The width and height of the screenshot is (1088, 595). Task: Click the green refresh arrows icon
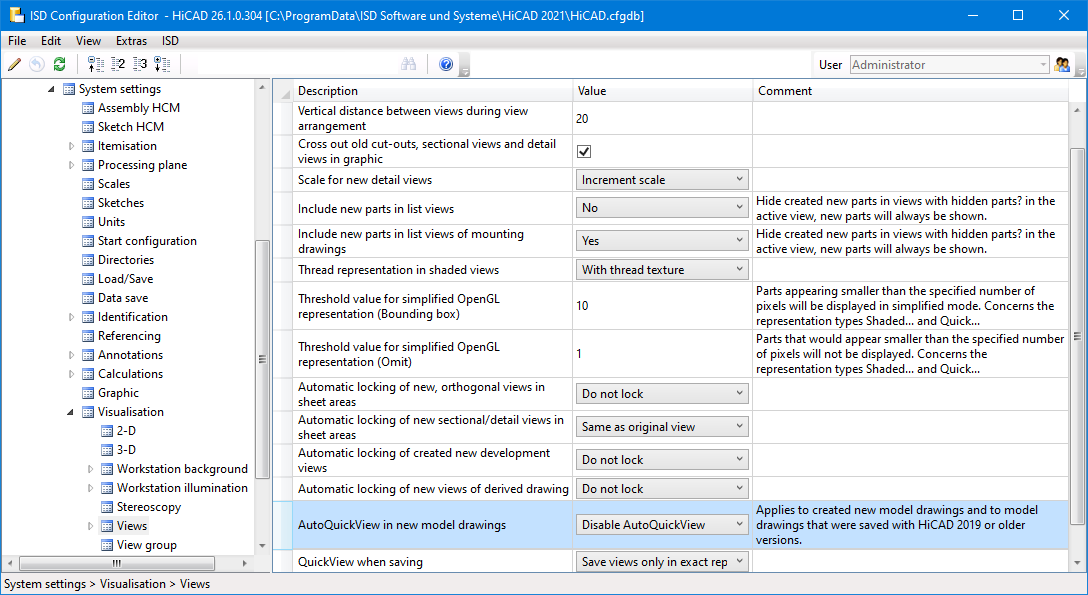pyautogui.click(x=59, y=64)
